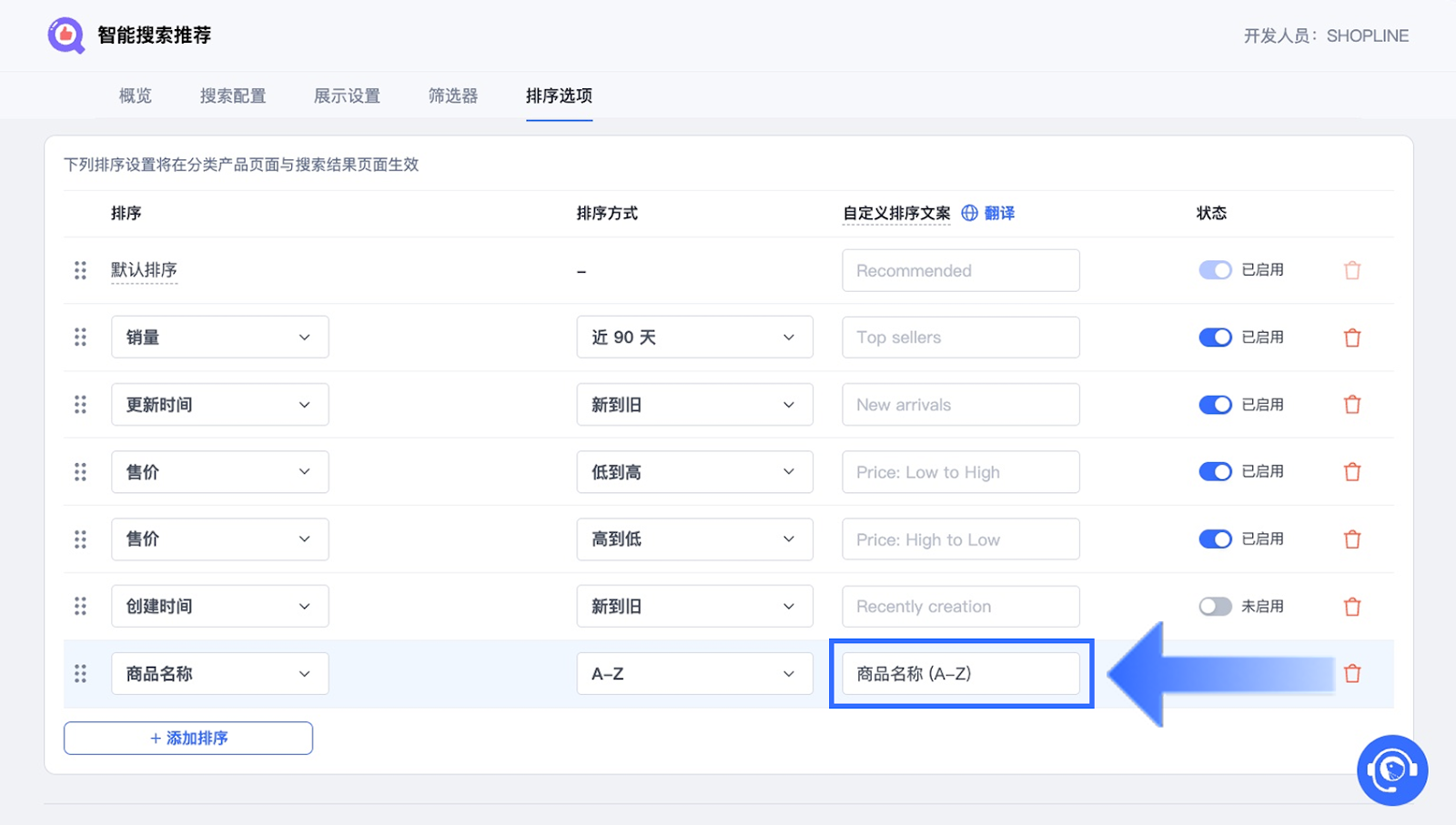This screenshot has width=1456, height=825.
Task: Switch to the 搜索配置 tab
Action: (233, 96)
